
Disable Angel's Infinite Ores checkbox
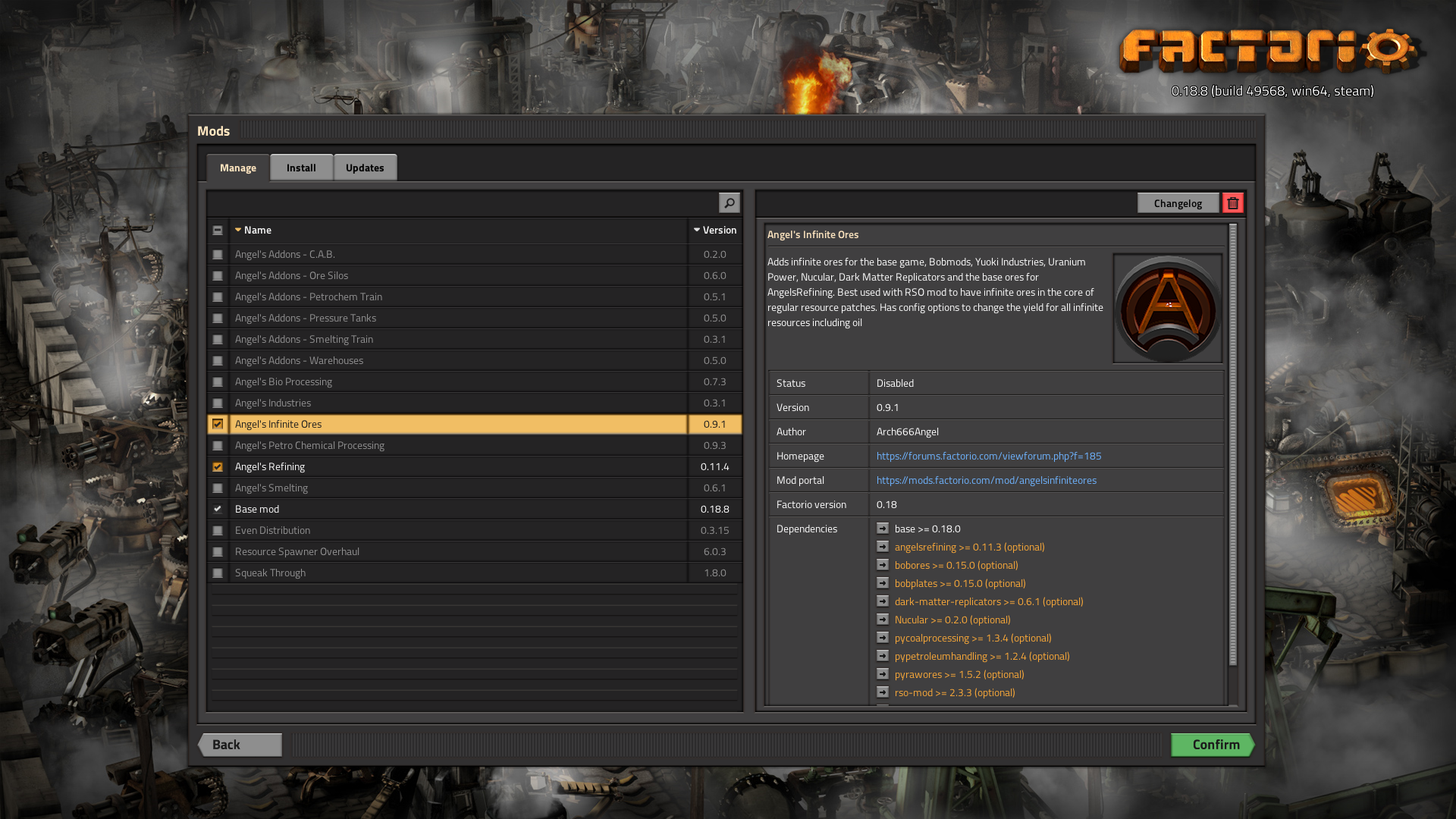coord(218,424)
